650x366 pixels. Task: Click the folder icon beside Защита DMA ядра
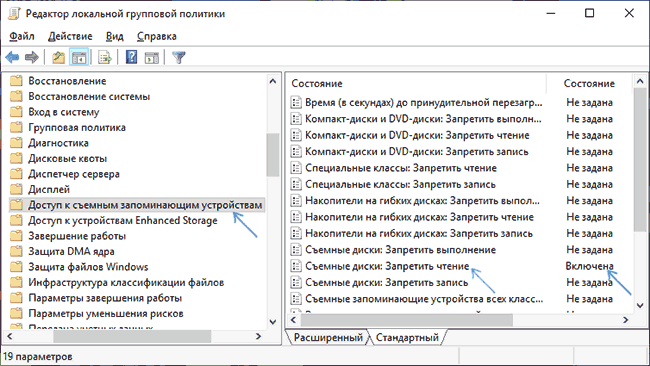pos(16,252)
